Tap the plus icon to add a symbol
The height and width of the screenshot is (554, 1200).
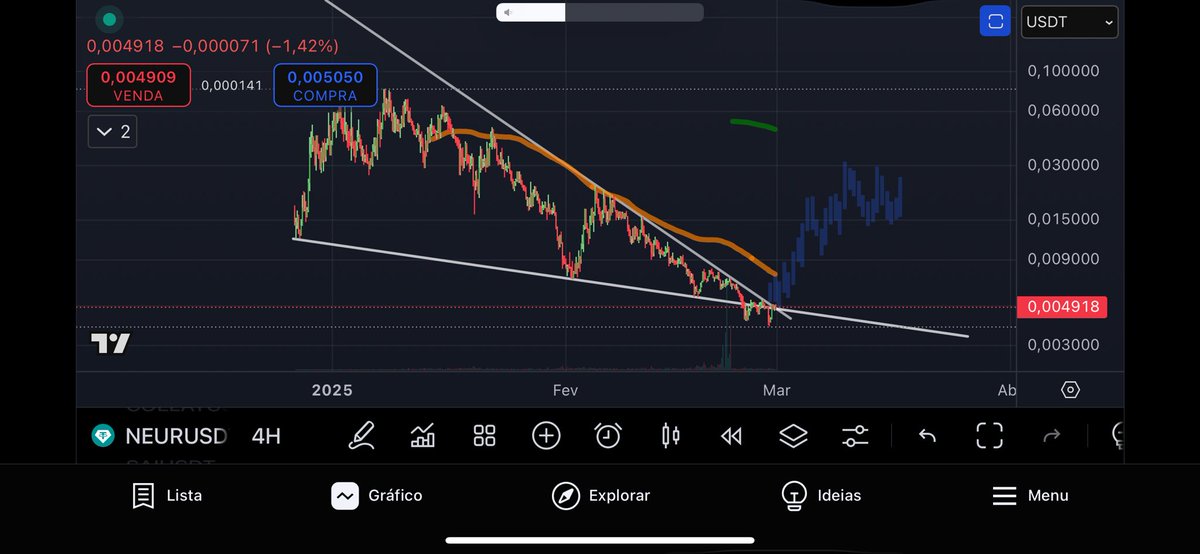coord(546,435)
